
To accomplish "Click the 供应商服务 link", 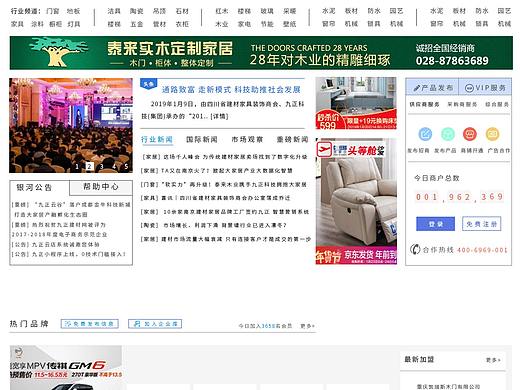I will 424,104.
